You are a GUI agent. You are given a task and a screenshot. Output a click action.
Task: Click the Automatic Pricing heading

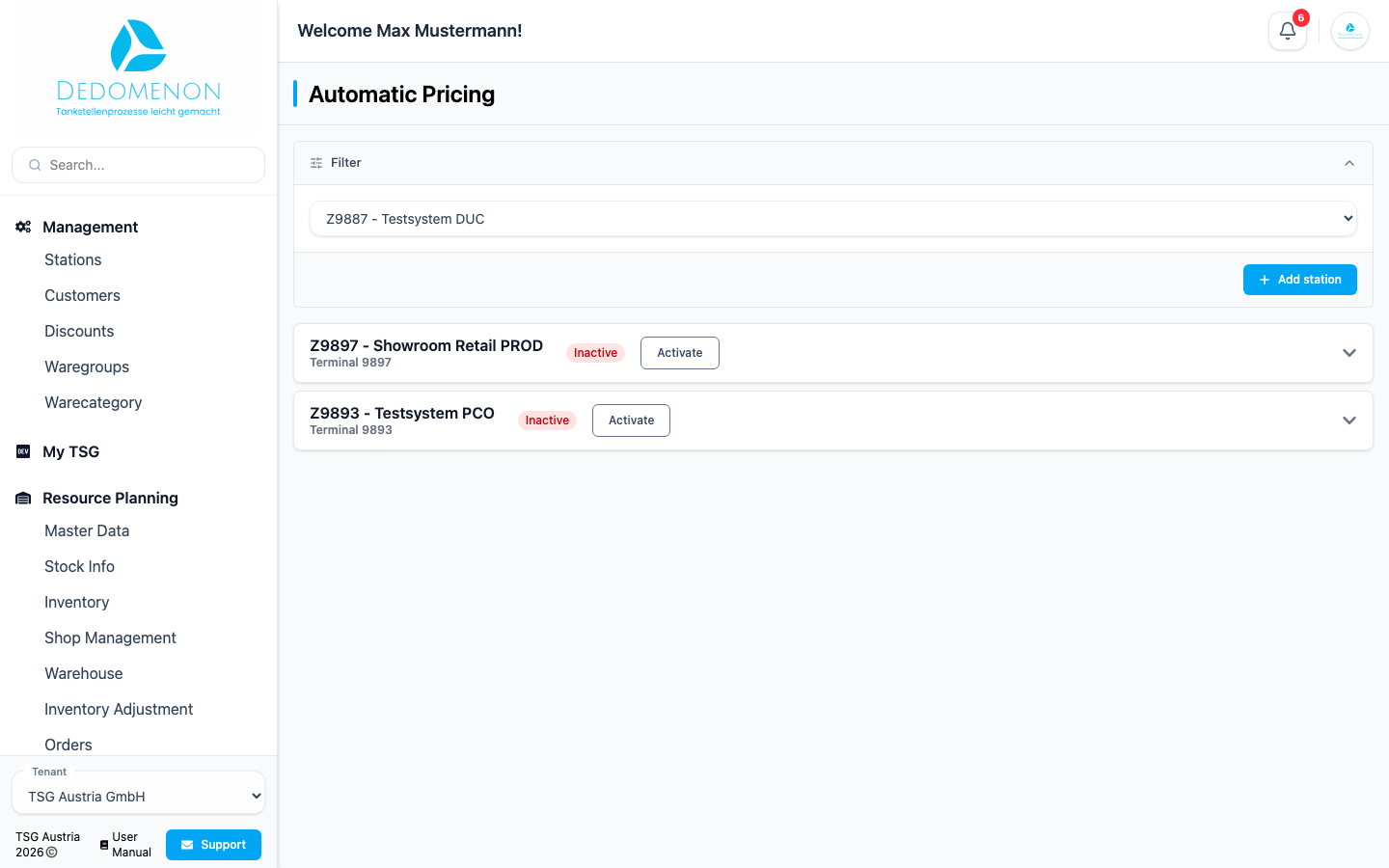click(402, 95)
